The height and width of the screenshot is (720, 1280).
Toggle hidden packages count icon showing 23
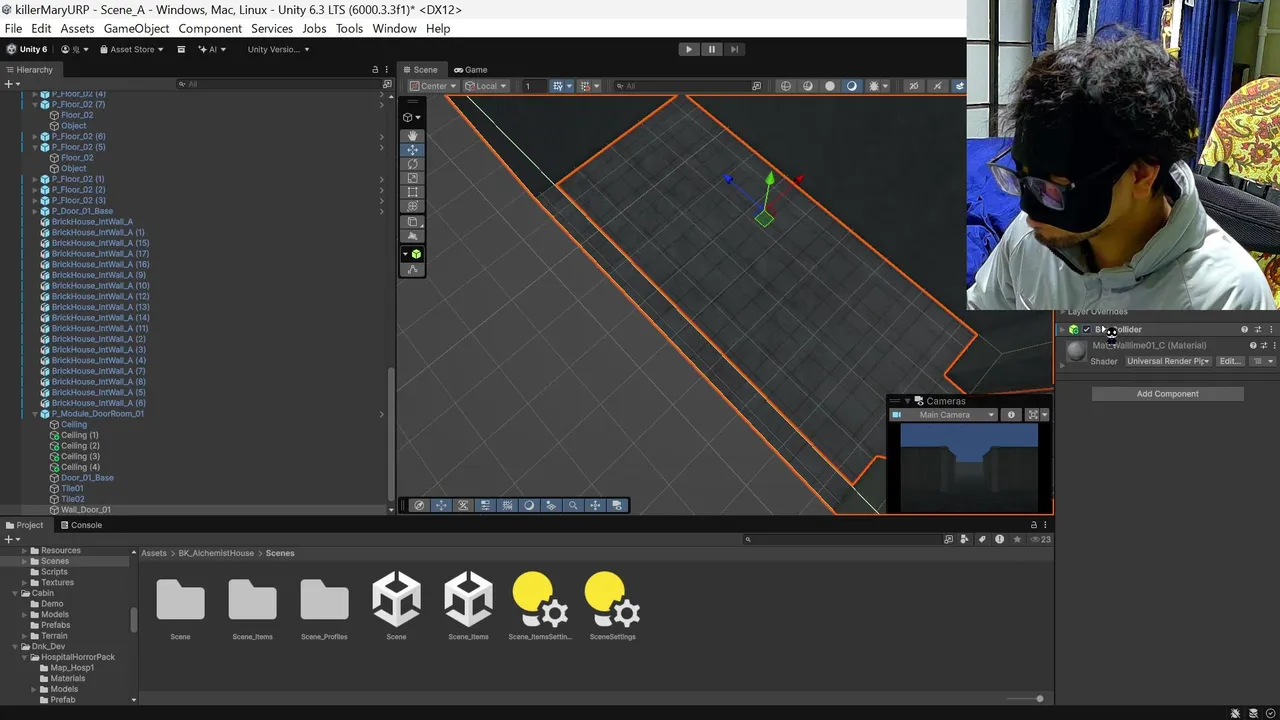(x=1041, y=539)
